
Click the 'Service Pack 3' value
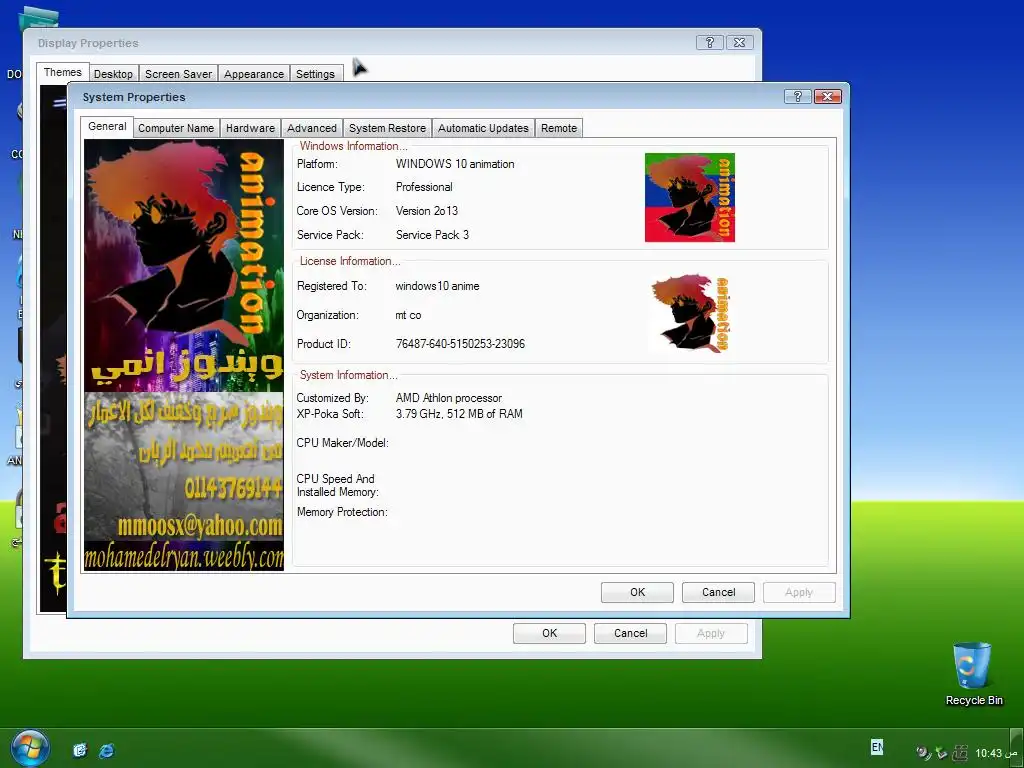[432, 234]
